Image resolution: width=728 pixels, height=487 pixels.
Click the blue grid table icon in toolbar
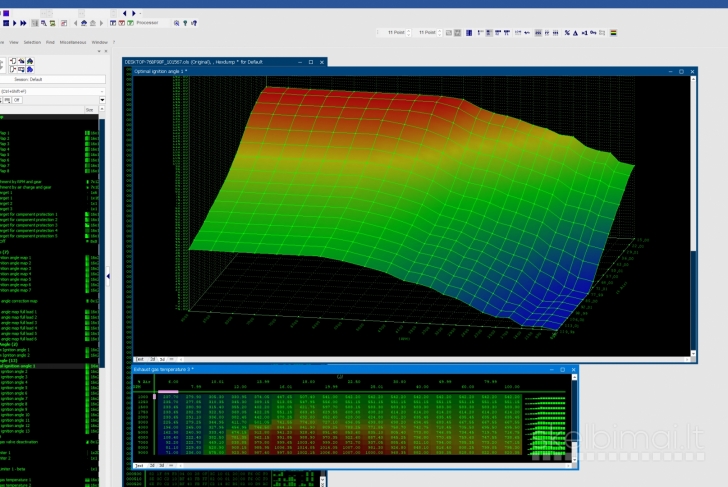coord(468,33)
